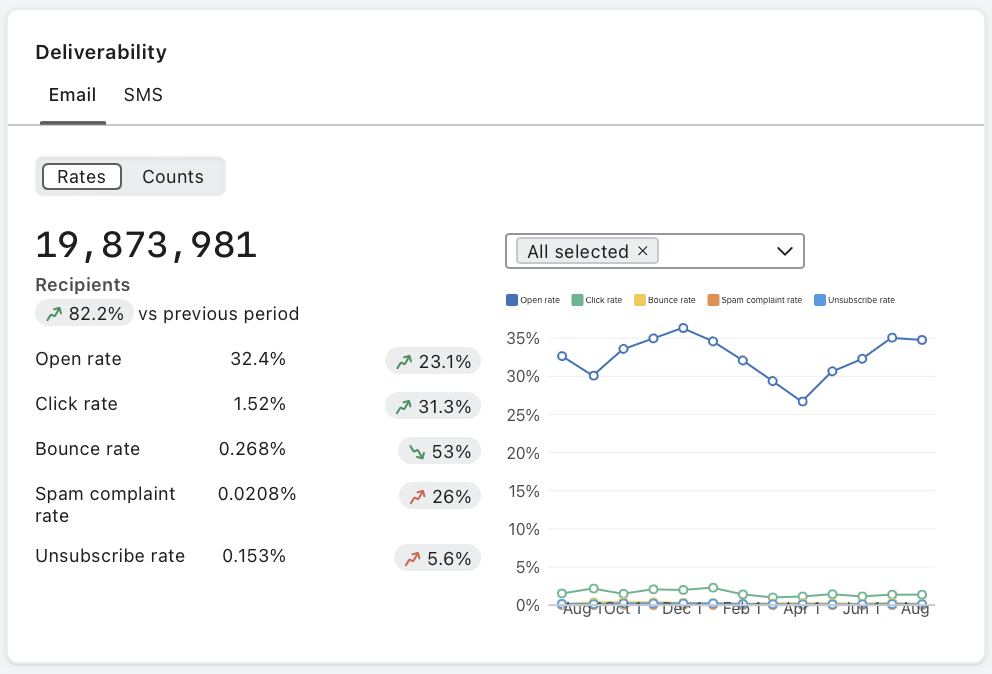Viewport: 992px width, 674px height.
Task: Click the Open rate 23.1% up-trend icon
Action: click(x=404, y=362)
